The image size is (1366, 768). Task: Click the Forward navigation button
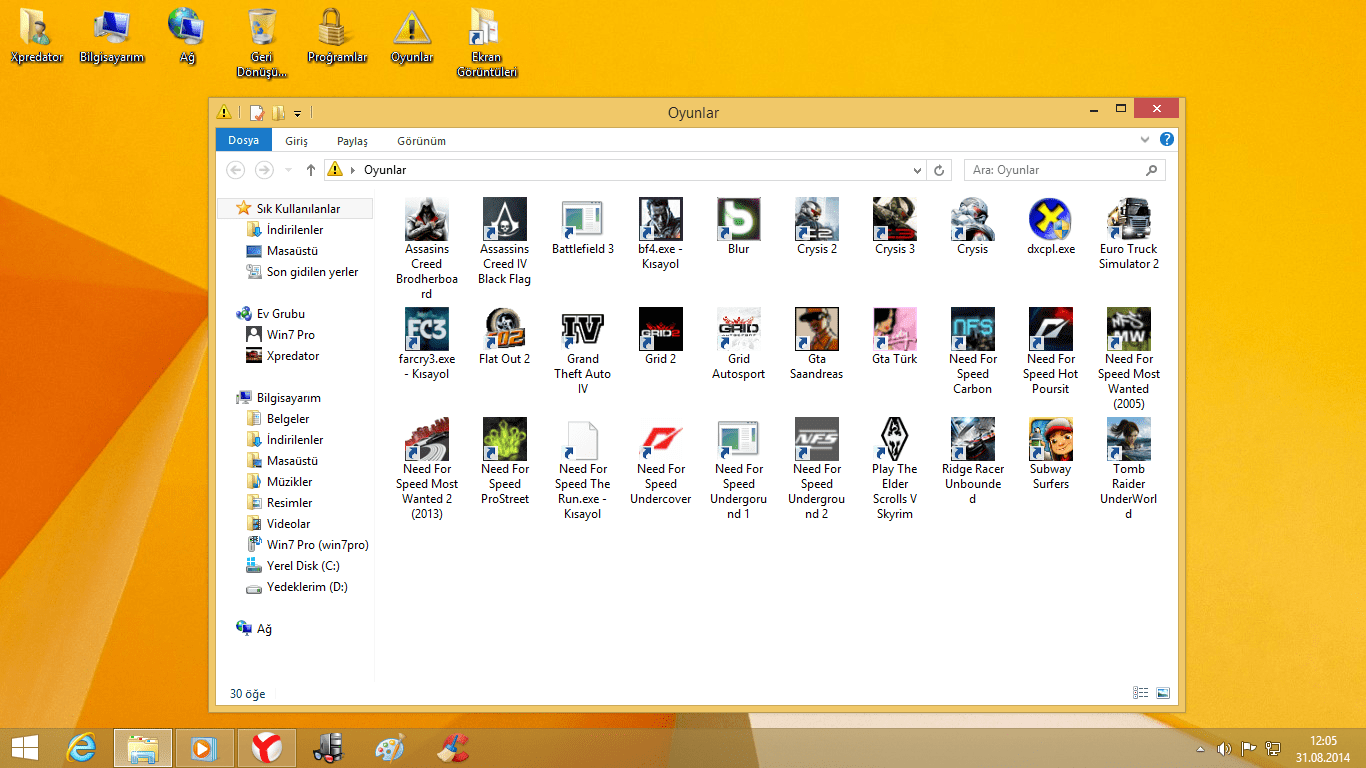point(264,170)
